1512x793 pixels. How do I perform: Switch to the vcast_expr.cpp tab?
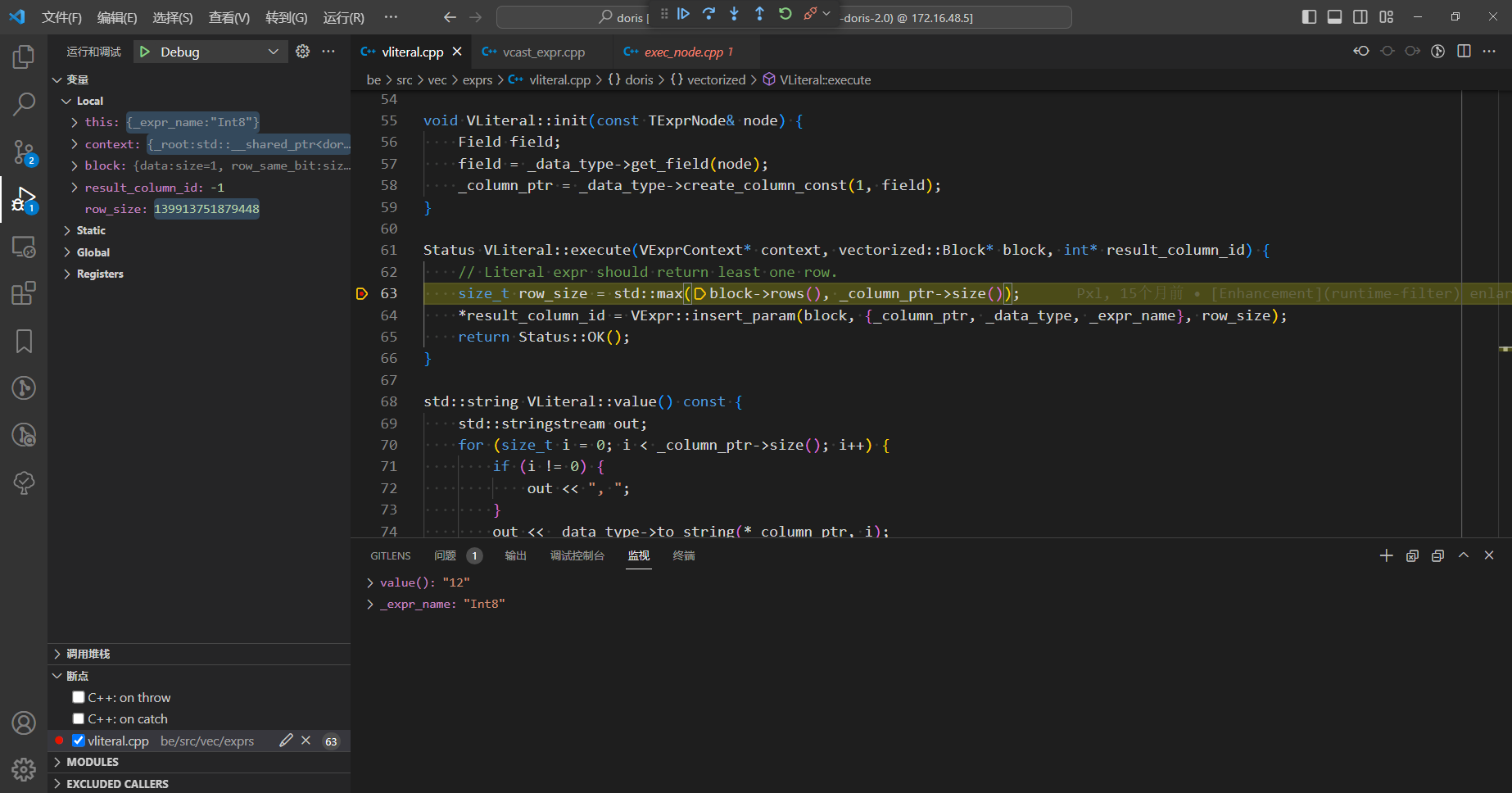pyautogui.click(x=543, y=52)
